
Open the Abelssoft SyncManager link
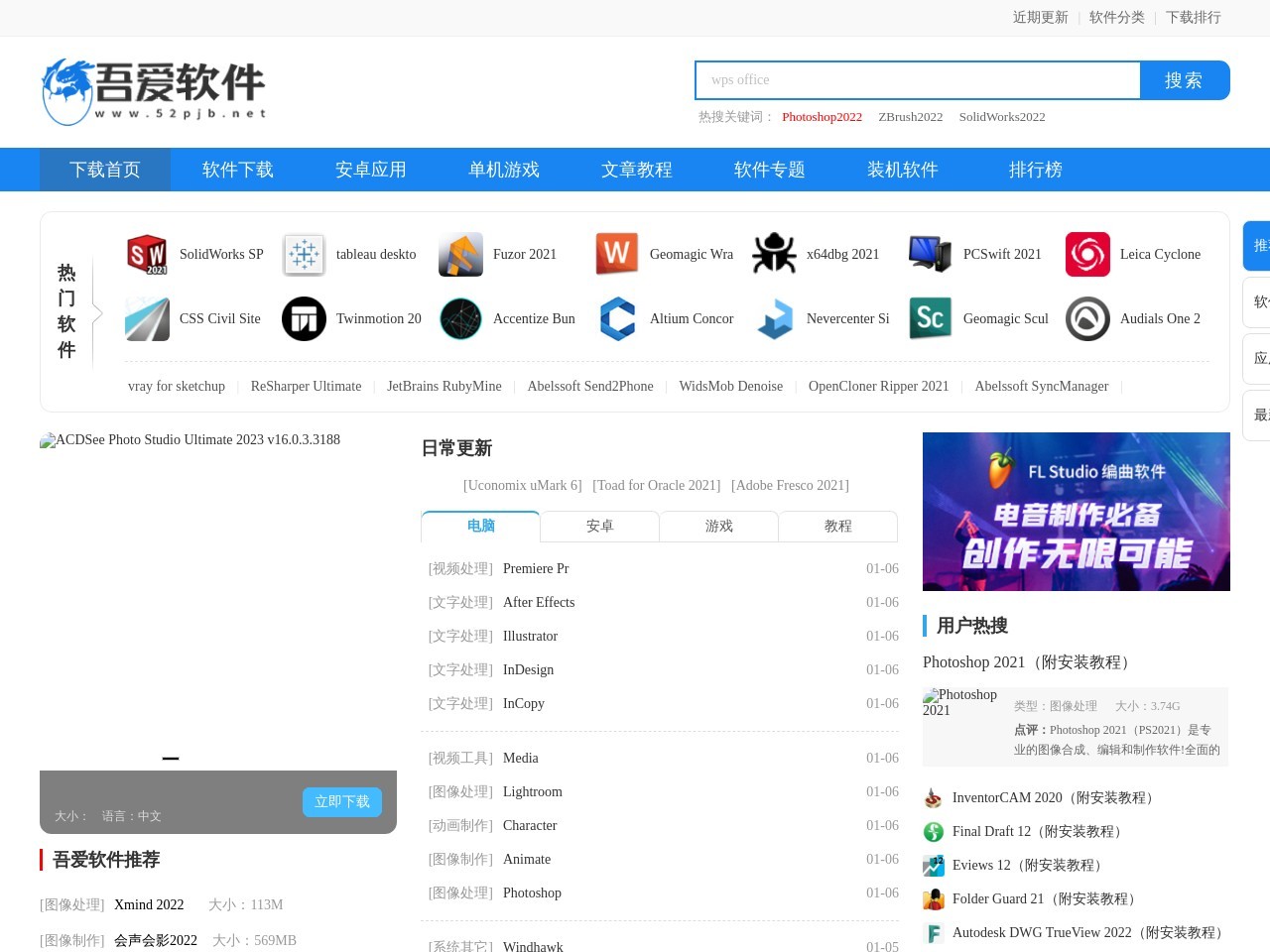(x=1042, y=387)
